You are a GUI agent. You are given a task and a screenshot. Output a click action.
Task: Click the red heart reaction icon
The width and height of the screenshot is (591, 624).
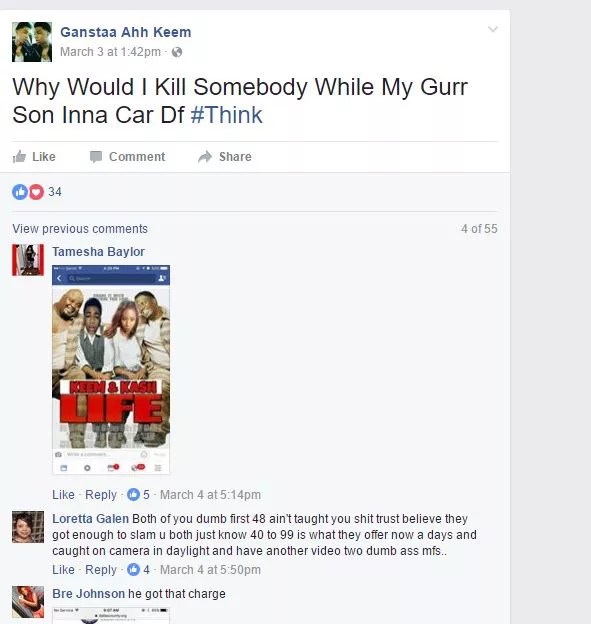(36, 192)
